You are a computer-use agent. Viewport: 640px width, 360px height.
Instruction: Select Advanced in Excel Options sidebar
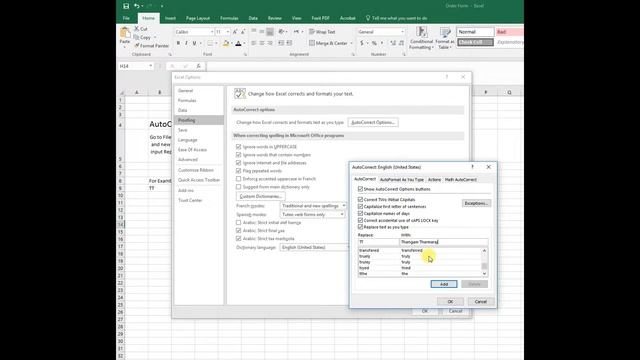pos(188,160)
